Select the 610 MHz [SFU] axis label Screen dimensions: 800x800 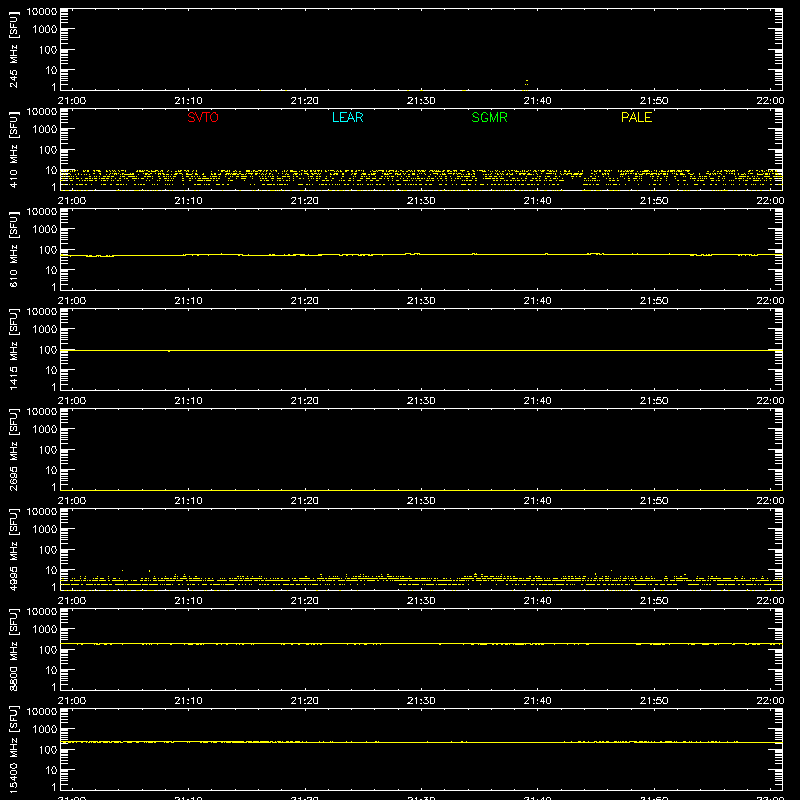[13, 249]
